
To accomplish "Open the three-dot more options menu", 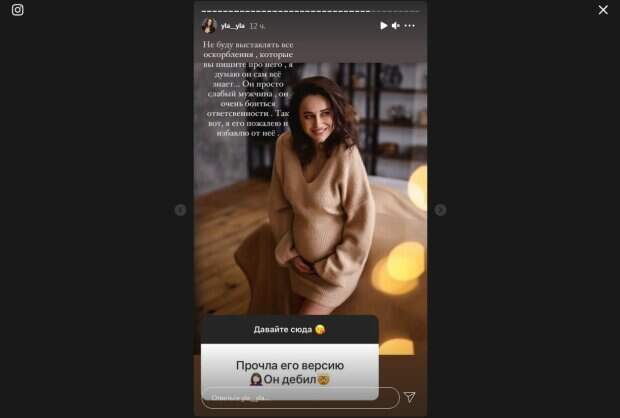I will coord(410,26).
